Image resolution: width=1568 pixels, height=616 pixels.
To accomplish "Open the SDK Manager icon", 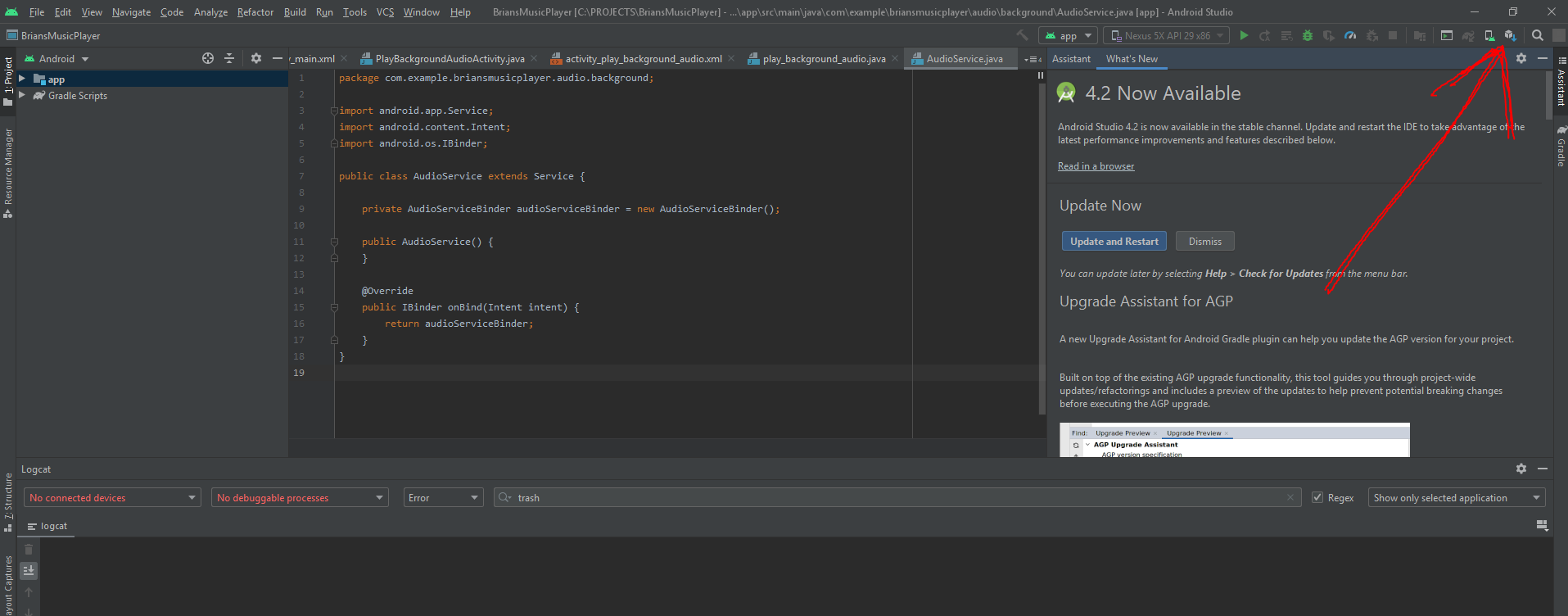I will [x=1510, y=35].
